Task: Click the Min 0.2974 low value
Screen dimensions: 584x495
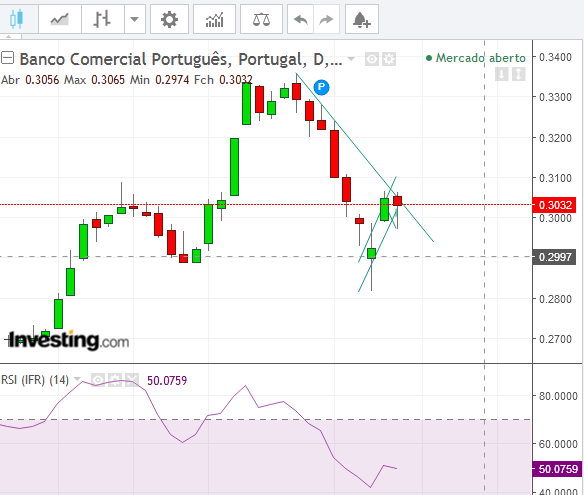Action: click(159, 80)
